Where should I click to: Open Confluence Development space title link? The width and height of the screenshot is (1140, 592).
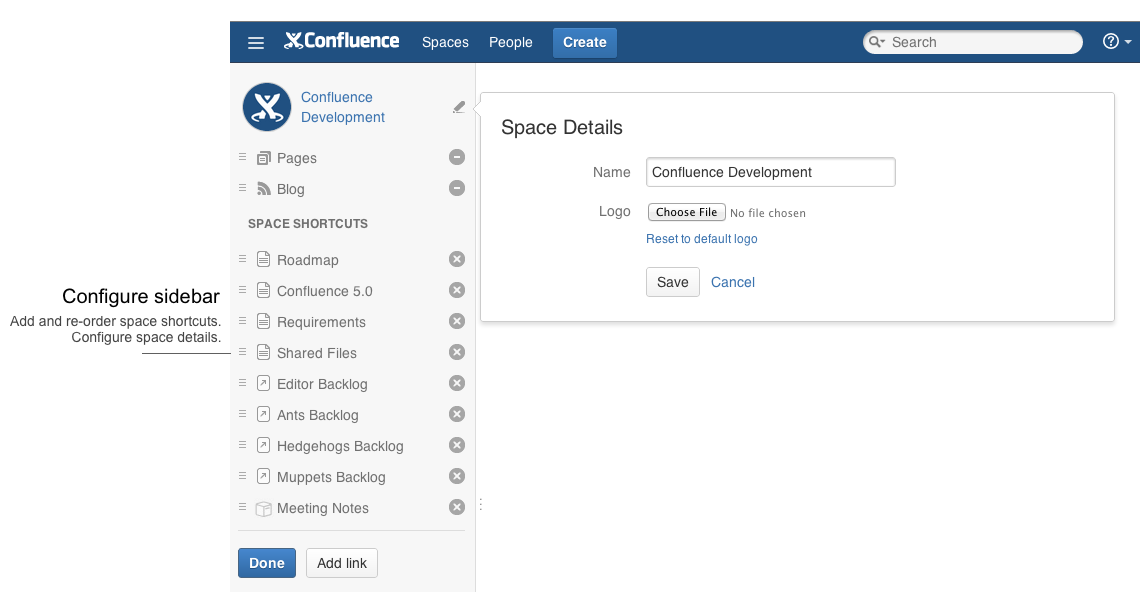342,107
